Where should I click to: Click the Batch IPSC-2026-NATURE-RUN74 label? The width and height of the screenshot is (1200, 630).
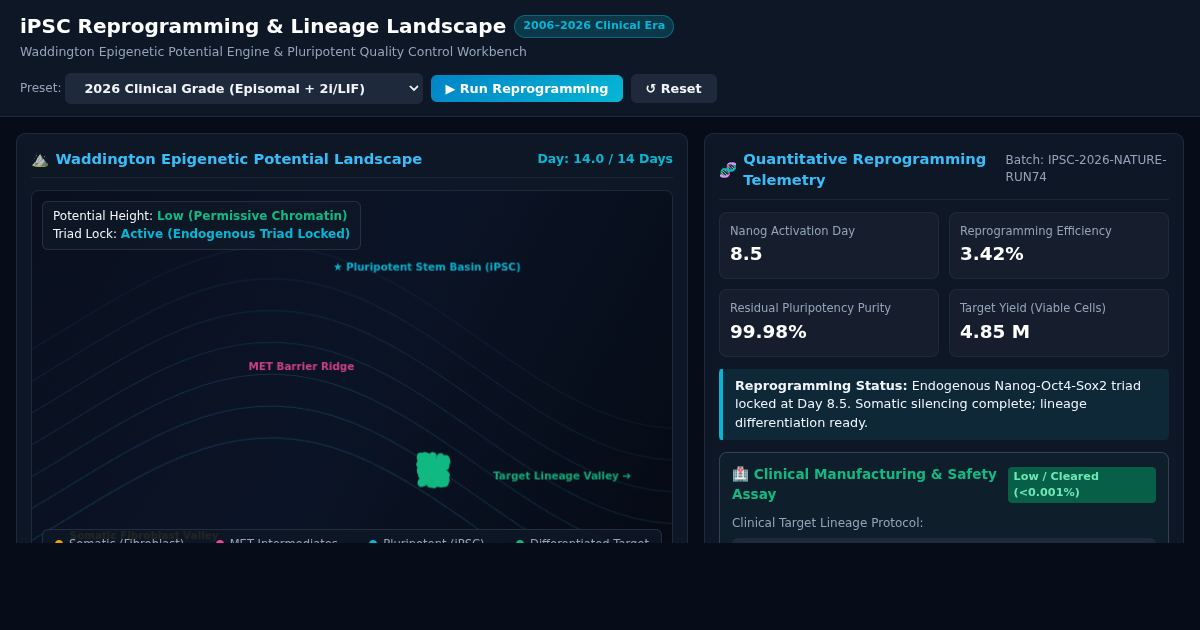tap(1086, 168)
